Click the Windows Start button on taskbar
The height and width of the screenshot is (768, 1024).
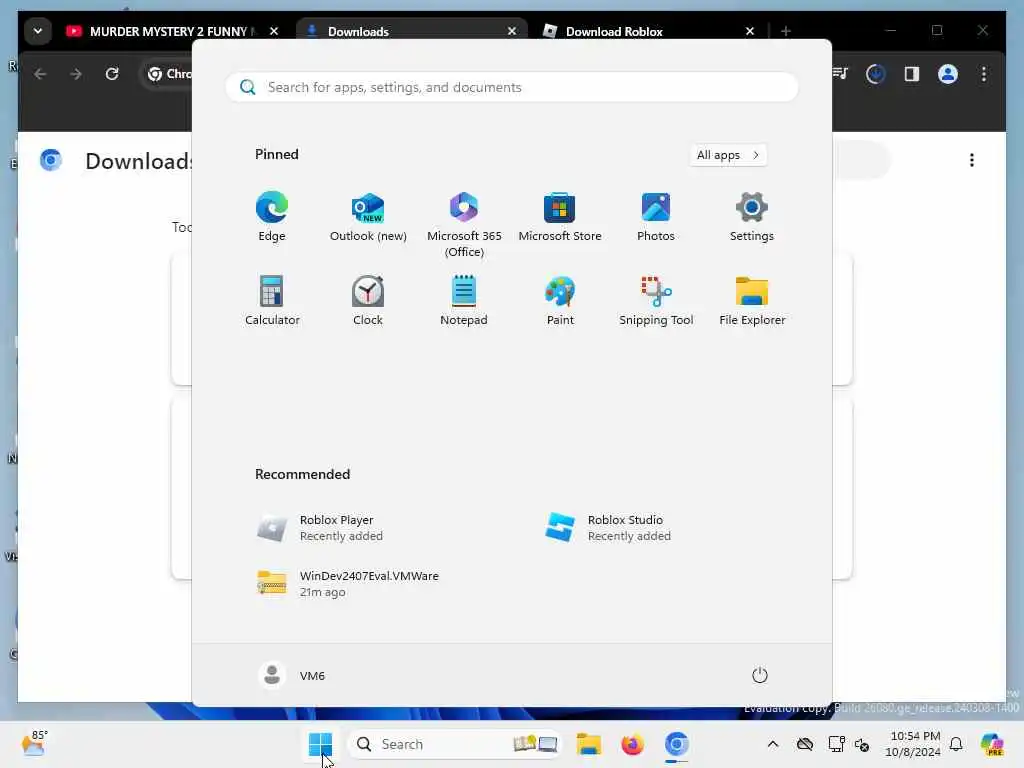coord(320,744)
